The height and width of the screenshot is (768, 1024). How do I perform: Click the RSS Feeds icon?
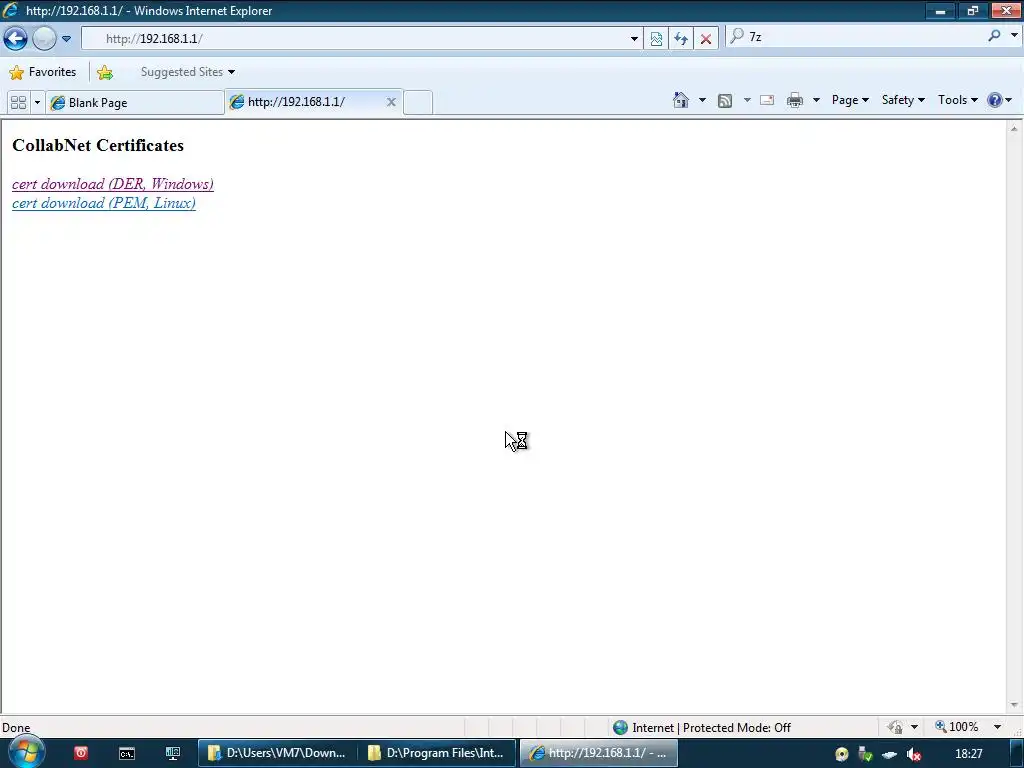(x=725, y=101)
